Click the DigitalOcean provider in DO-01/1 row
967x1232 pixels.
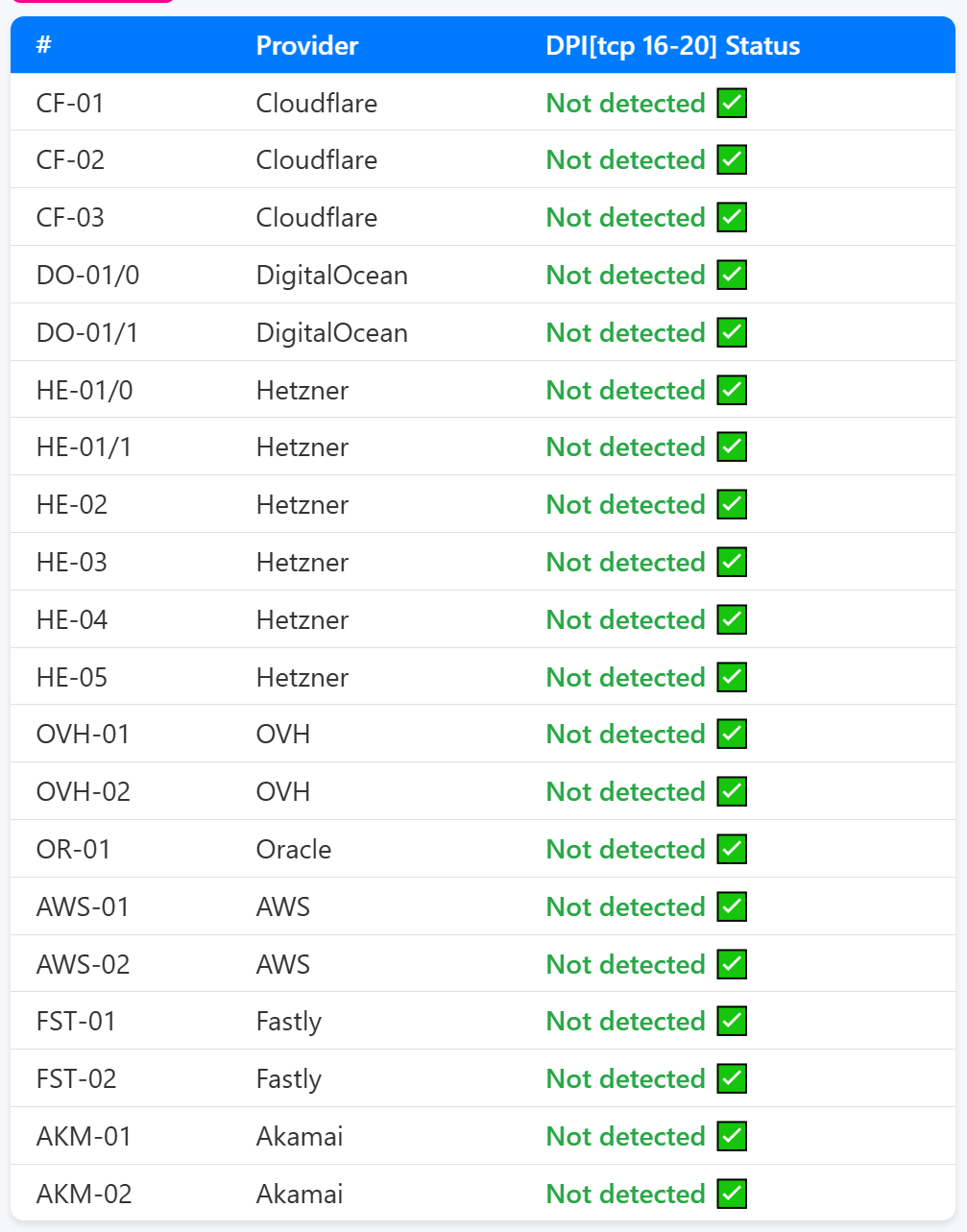[331, 333]
